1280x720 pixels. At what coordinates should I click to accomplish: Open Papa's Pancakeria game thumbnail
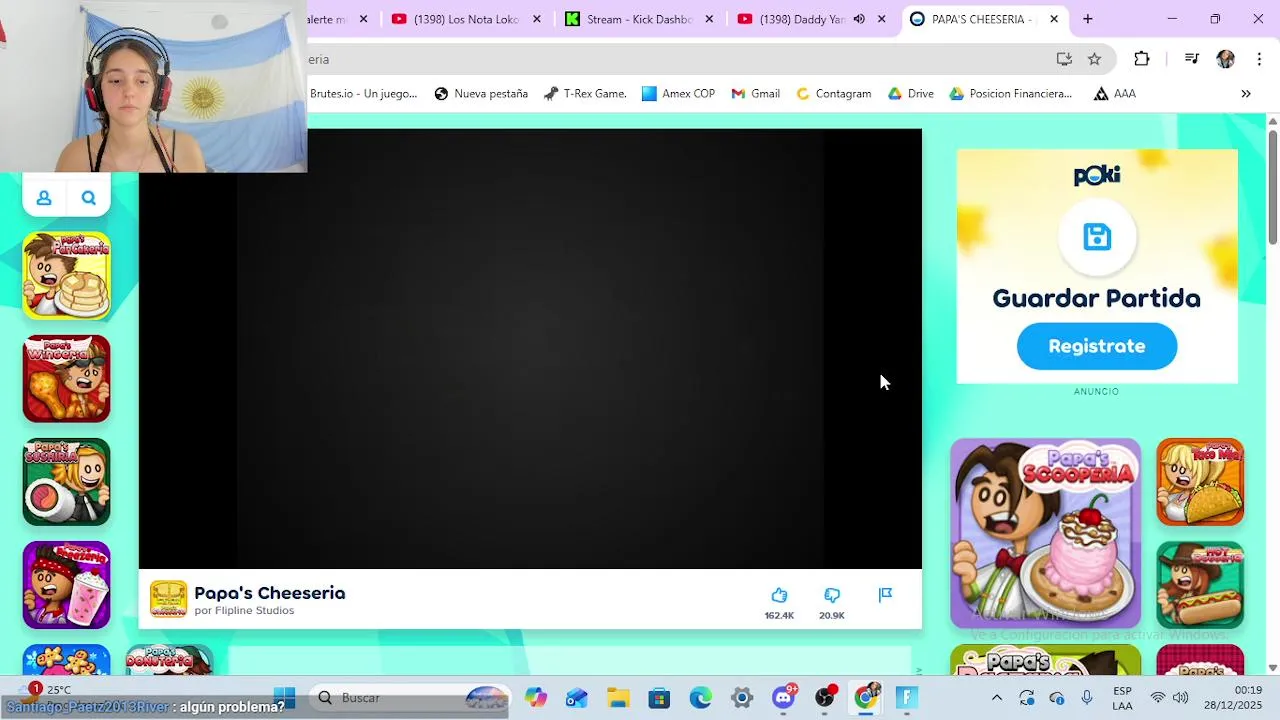click(67, 276)
